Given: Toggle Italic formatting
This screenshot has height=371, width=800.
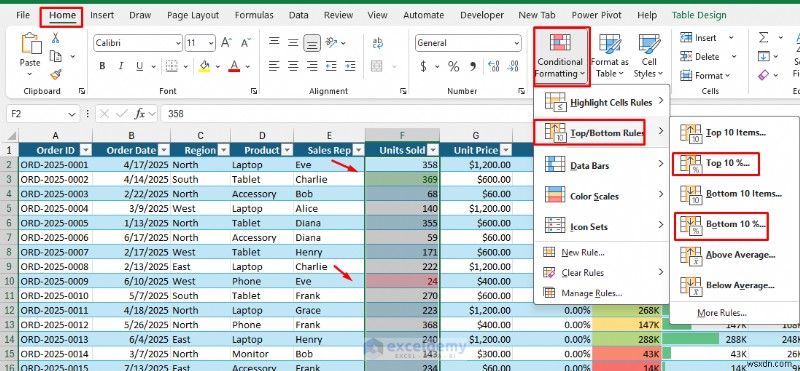Looking at the screenshot, I should [x=121, y=66].
